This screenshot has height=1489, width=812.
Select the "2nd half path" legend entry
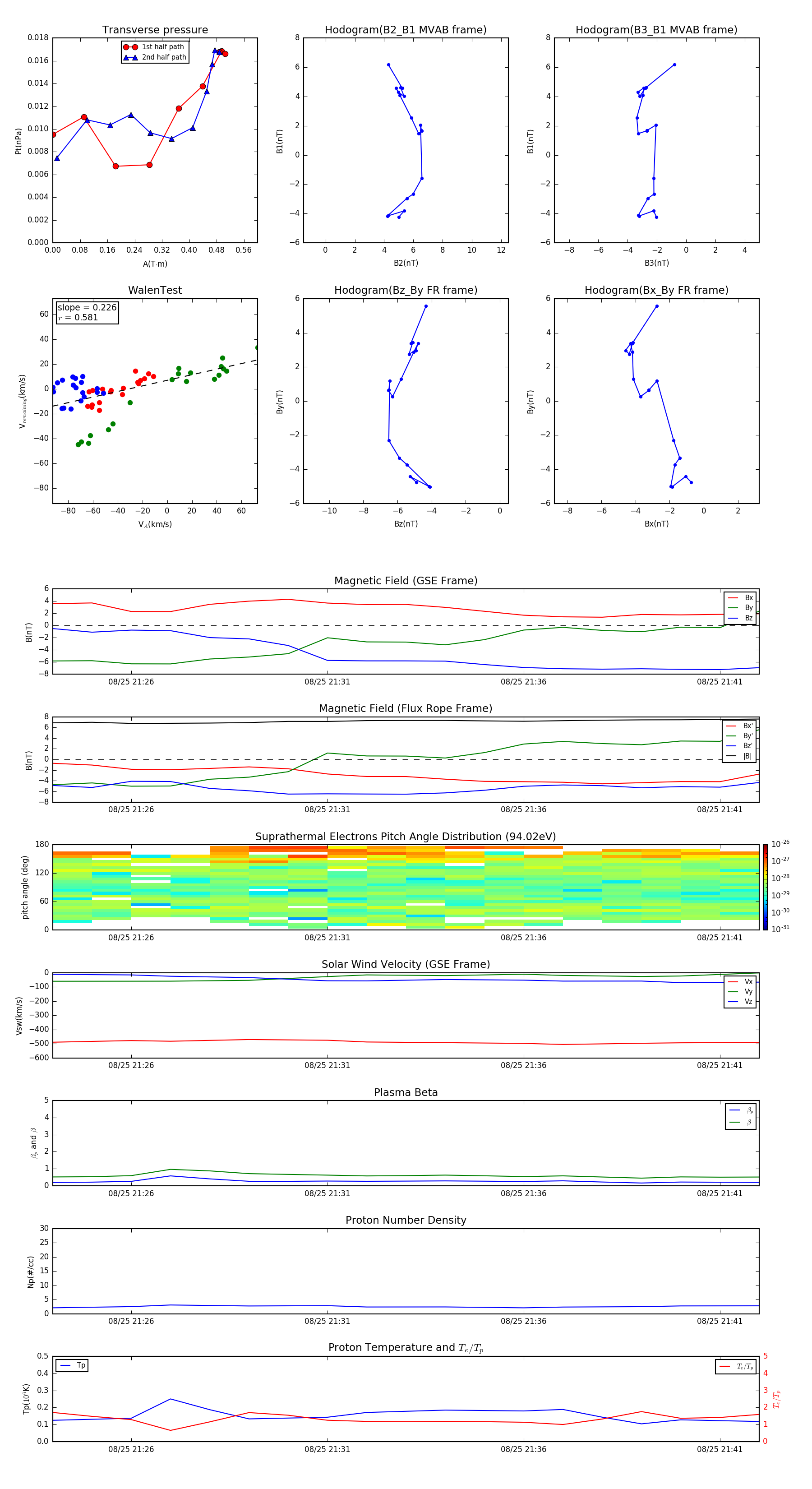[154, 57]
